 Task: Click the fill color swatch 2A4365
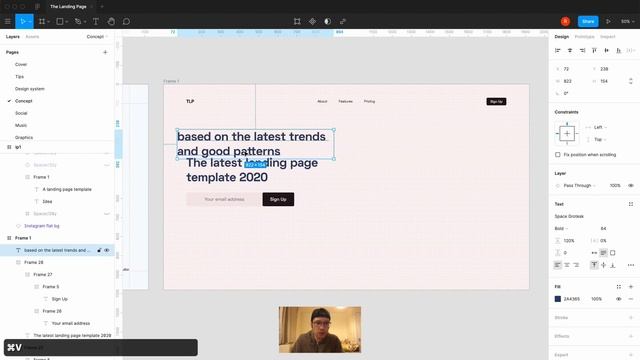558,299
